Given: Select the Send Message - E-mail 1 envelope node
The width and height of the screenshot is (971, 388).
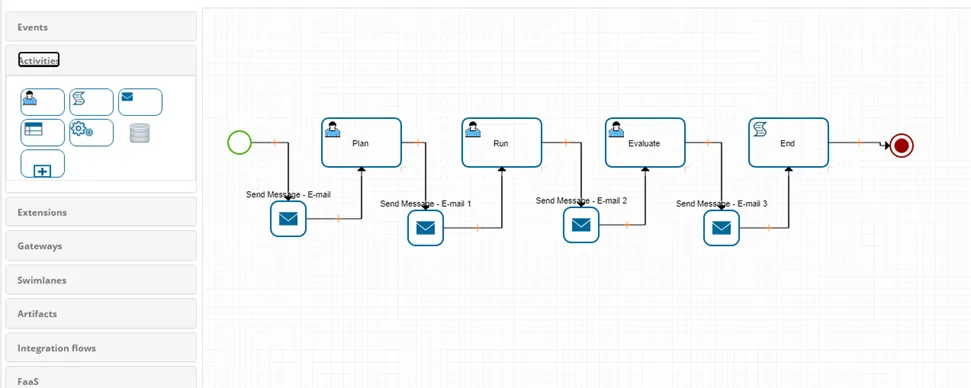Looking at the screenshot, I should coord(425,228).
